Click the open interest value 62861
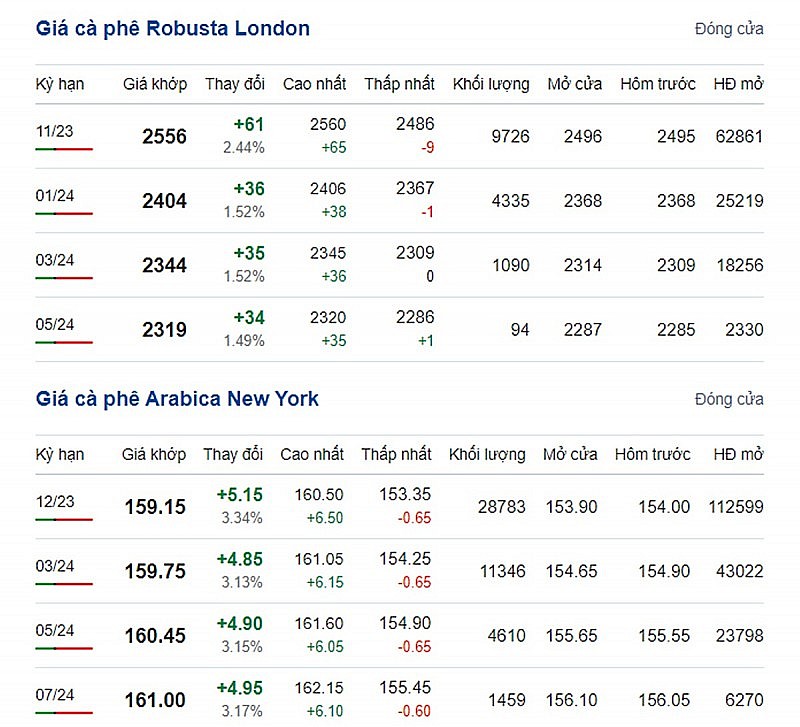 point(739,137)
